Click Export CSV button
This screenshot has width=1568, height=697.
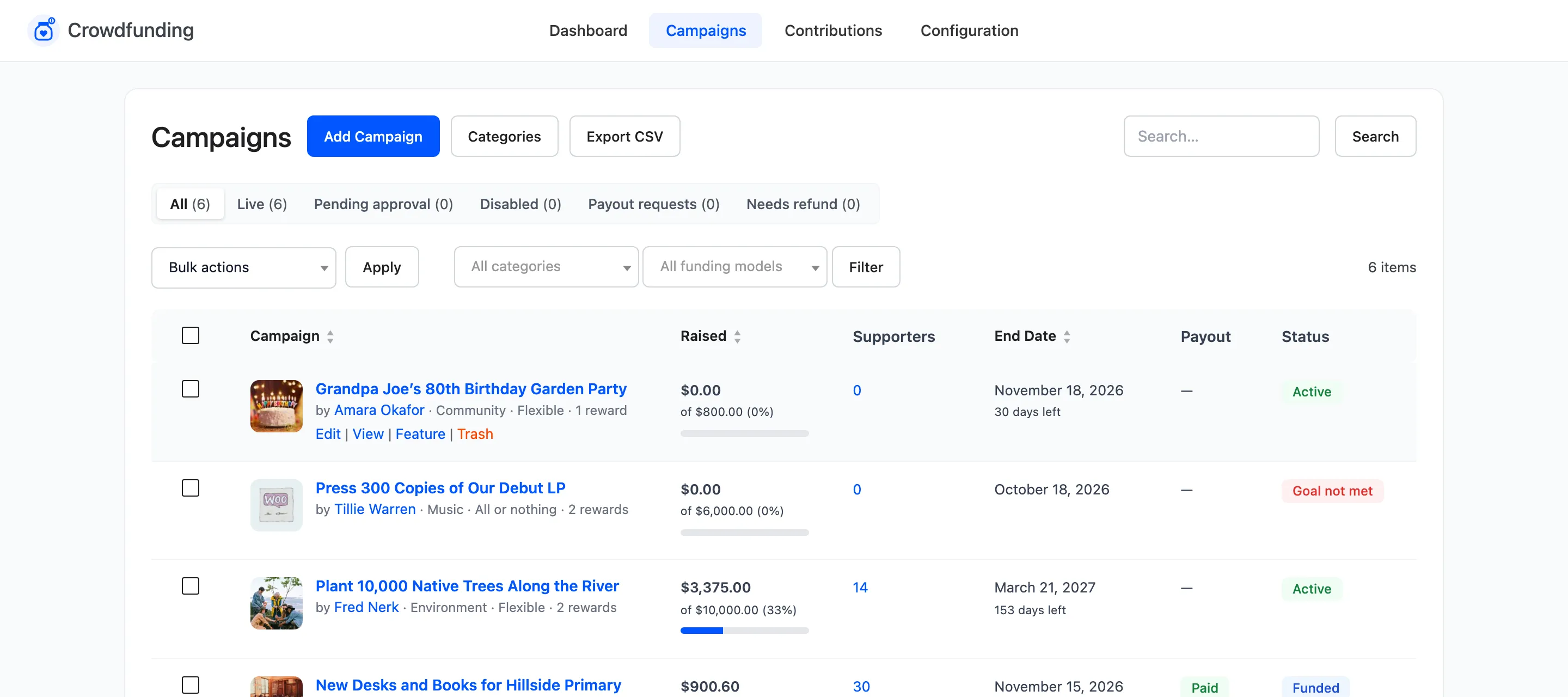[624, 136]
